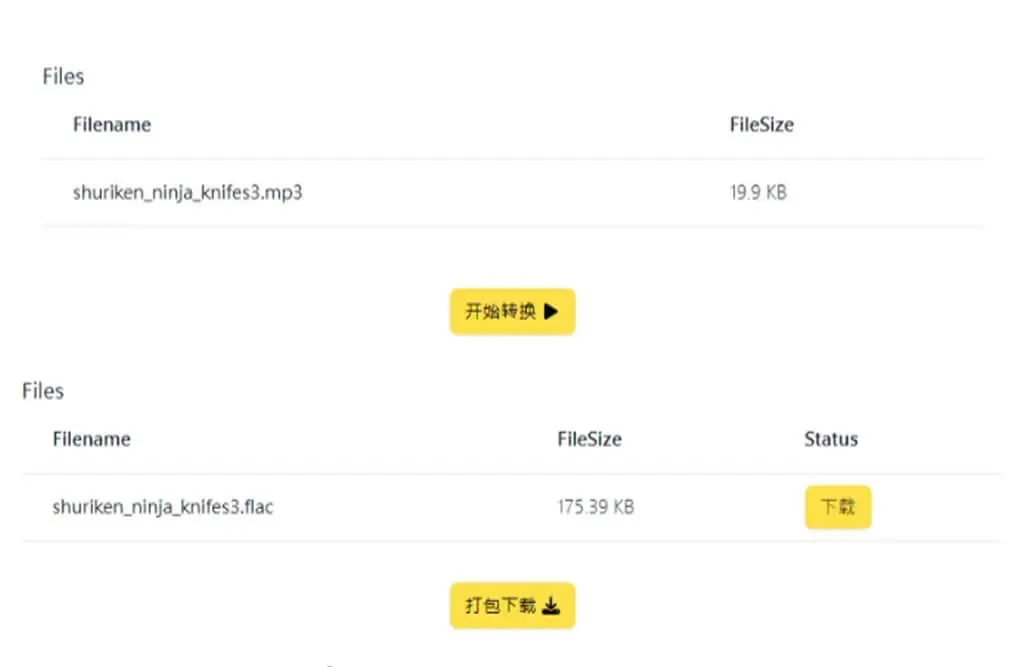
Task: Click the 19.9 KB file size value
Action: 758,192
